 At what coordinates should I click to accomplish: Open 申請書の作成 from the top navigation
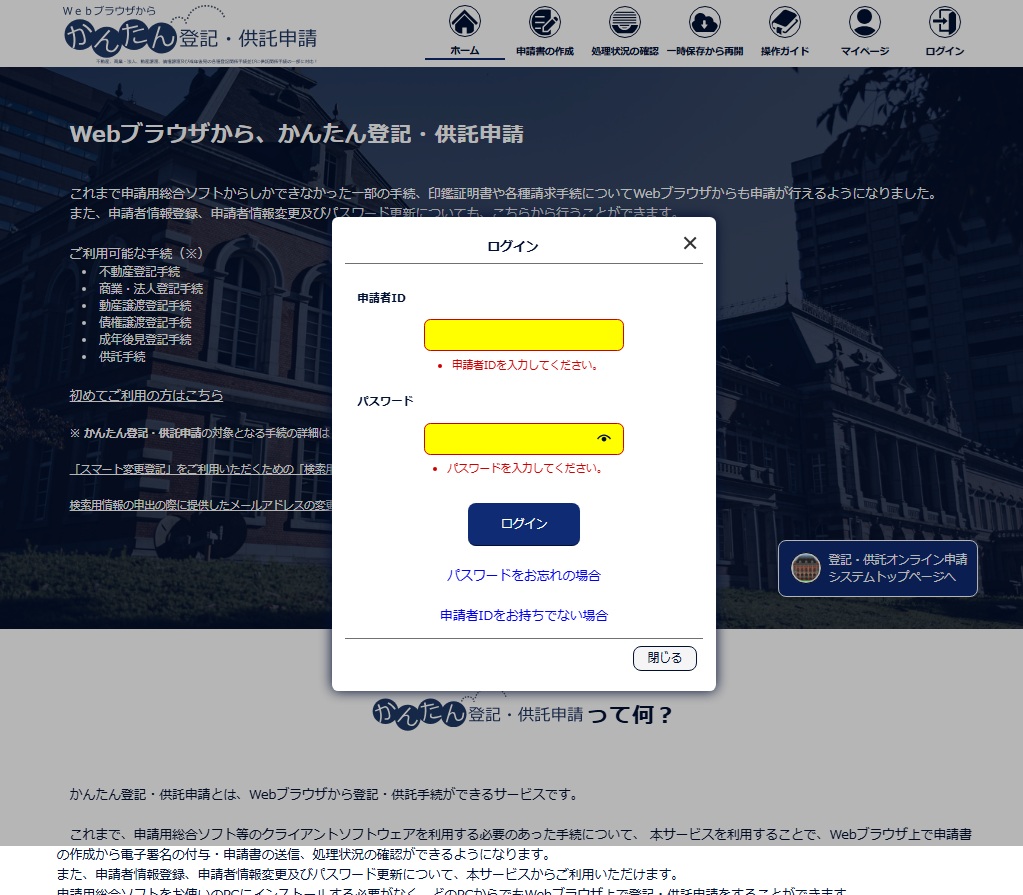coord(543,25)
